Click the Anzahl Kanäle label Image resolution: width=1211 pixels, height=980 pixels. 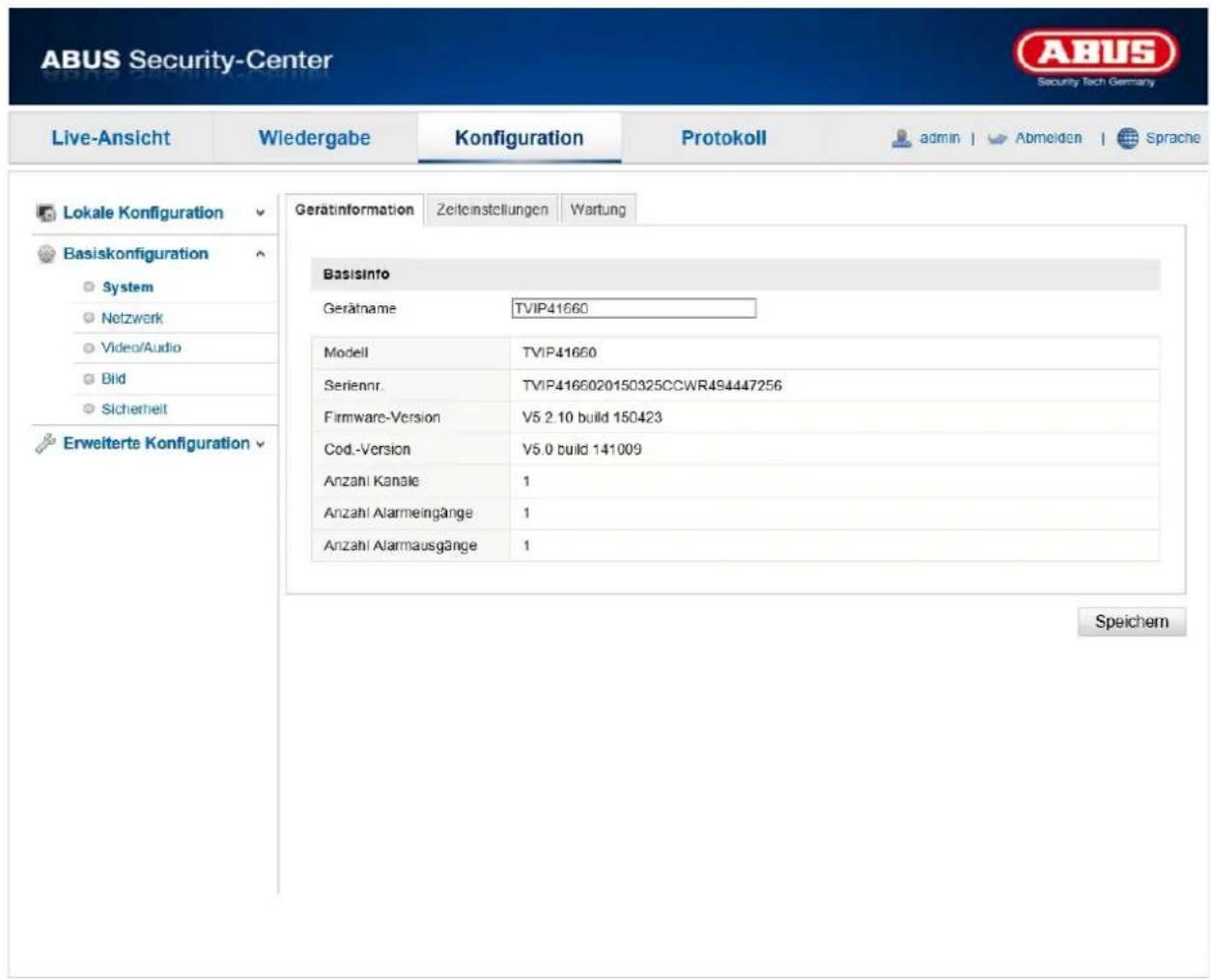(x=371, y=481)
